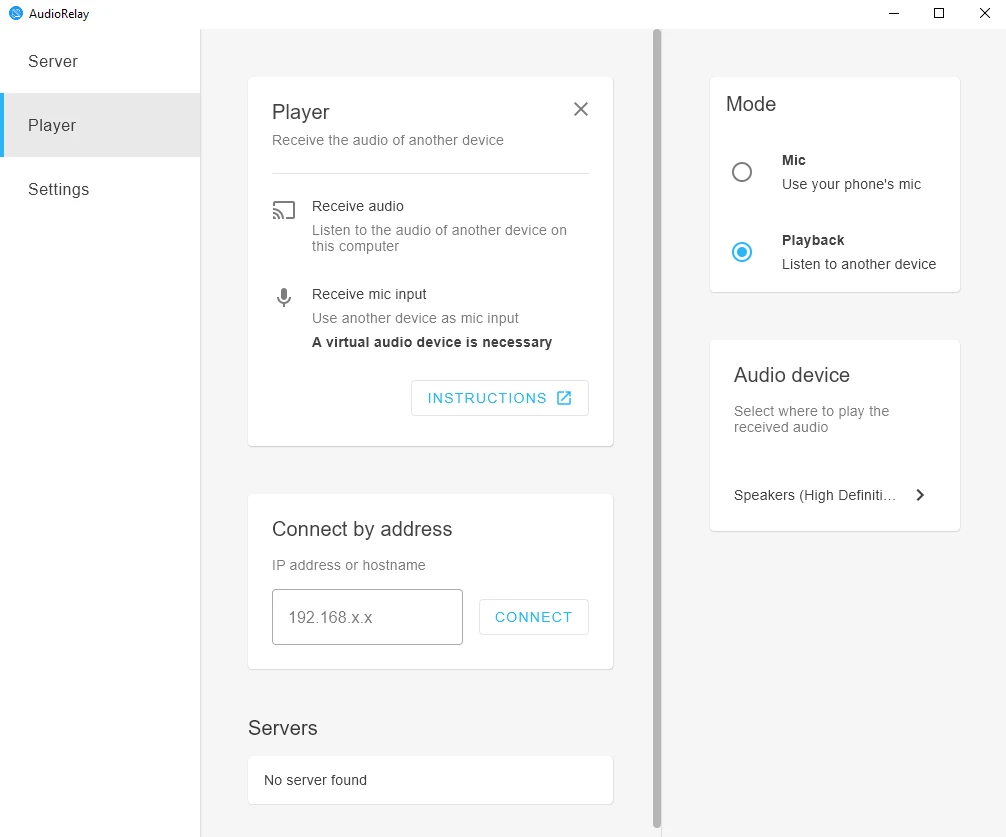This screenshot has height=837, width=1006.
Task: Switch to the Player tab
Action: pyautogui.click(x=100, y=125)
